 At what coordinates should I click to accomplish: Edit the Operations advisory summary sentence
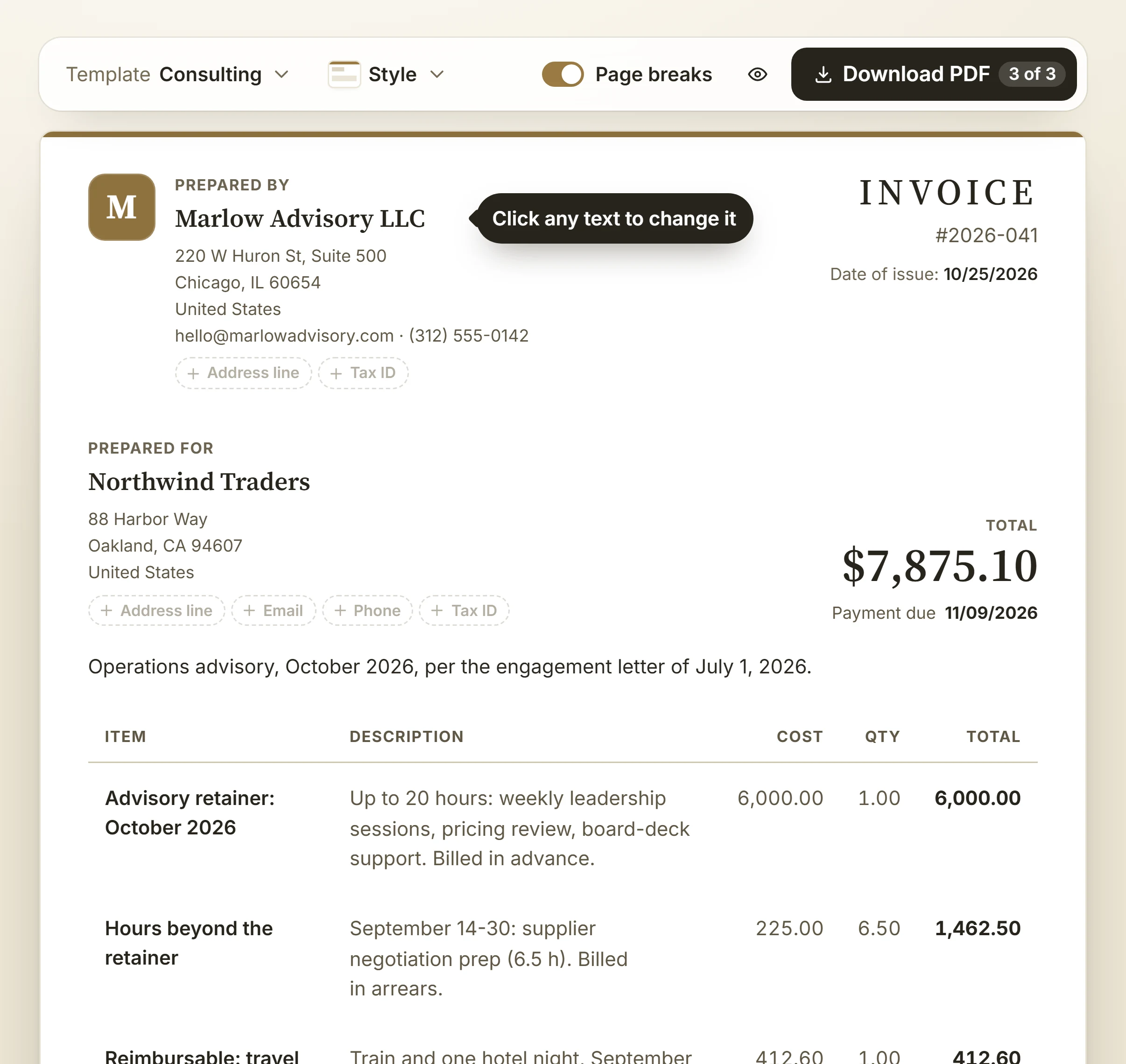(450, 666)
